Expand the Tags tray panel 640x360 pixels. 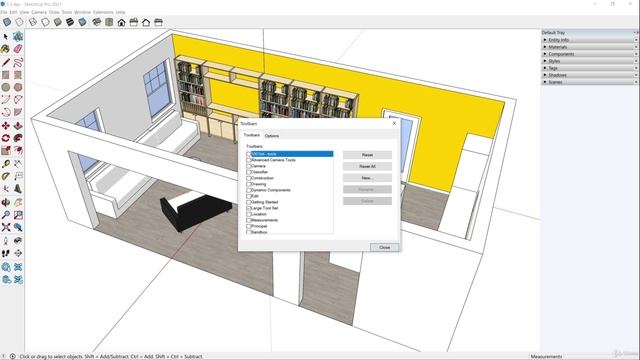590,68
